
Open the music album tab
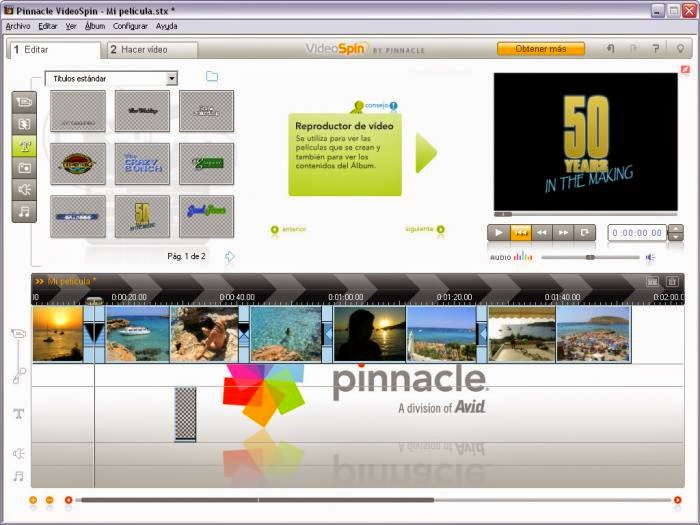tap(24, 212)
